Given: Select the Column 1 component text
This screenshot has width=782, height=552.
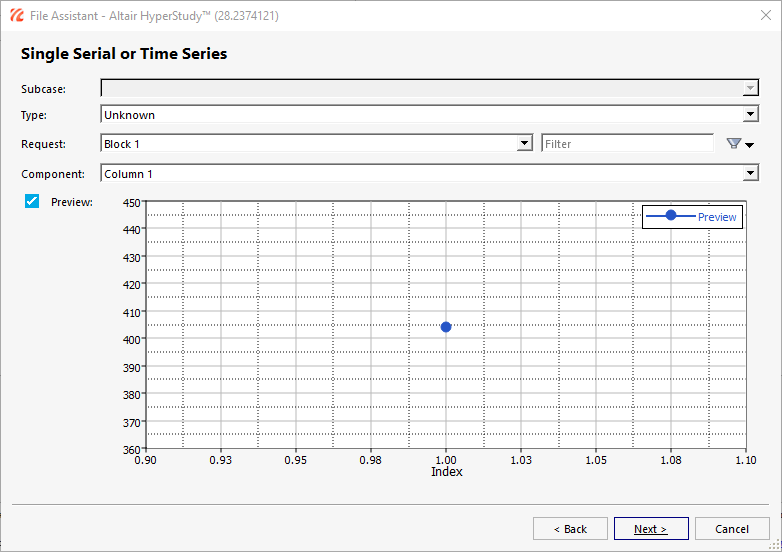Looking at the screenshot, I should point(128,174).
